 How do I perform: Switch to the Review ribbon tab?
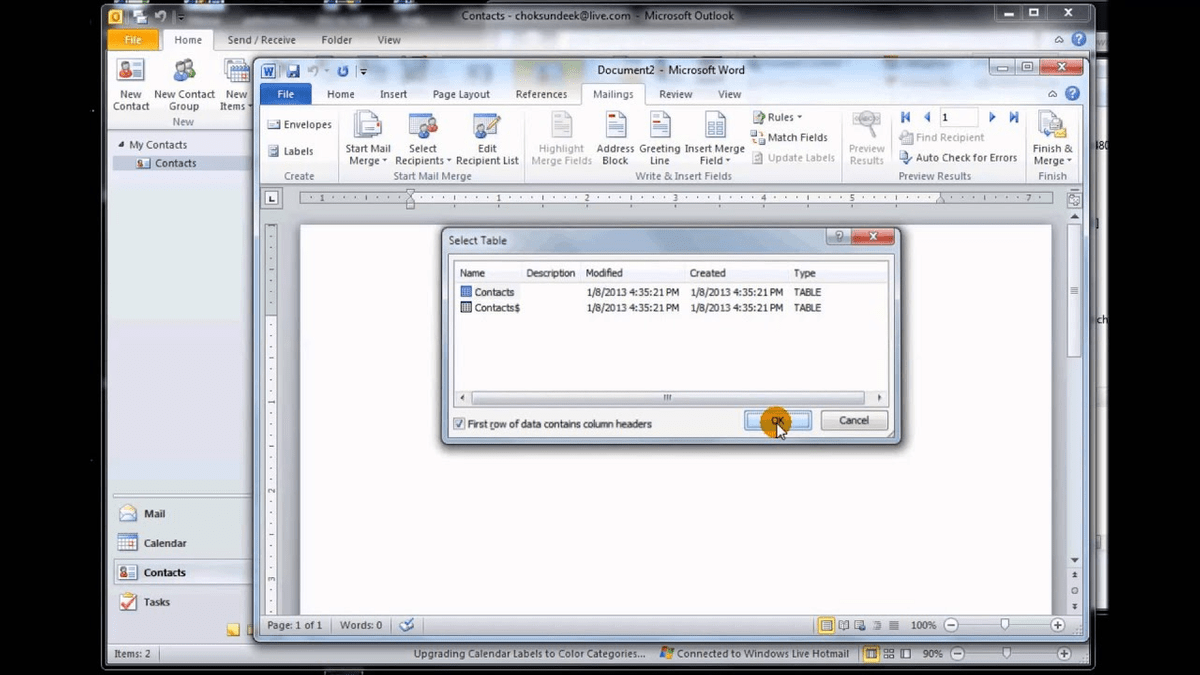[675, 93]
